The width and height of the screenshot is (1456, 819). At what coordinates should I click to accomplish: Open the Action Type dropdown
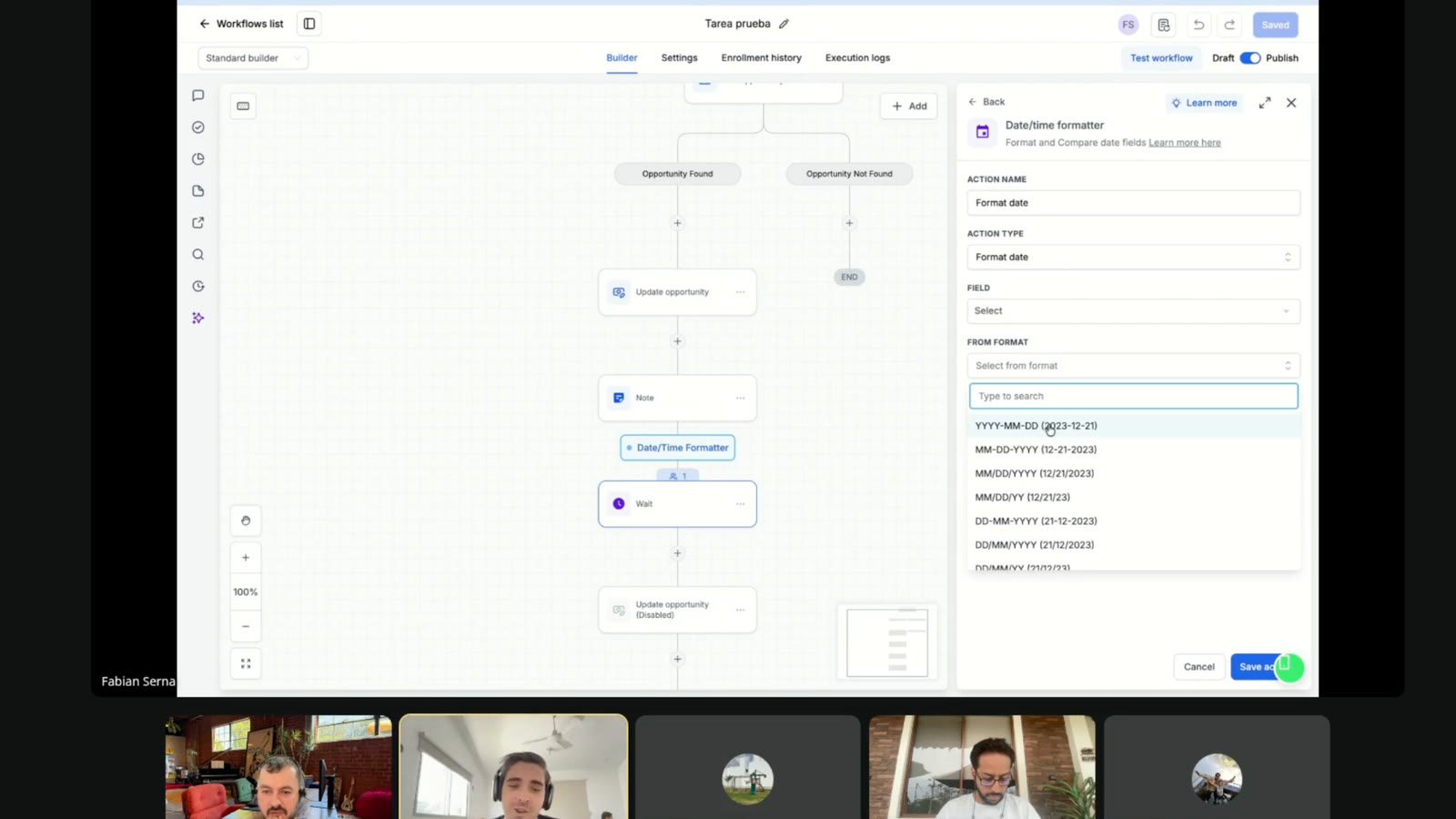pos(1134,257)
